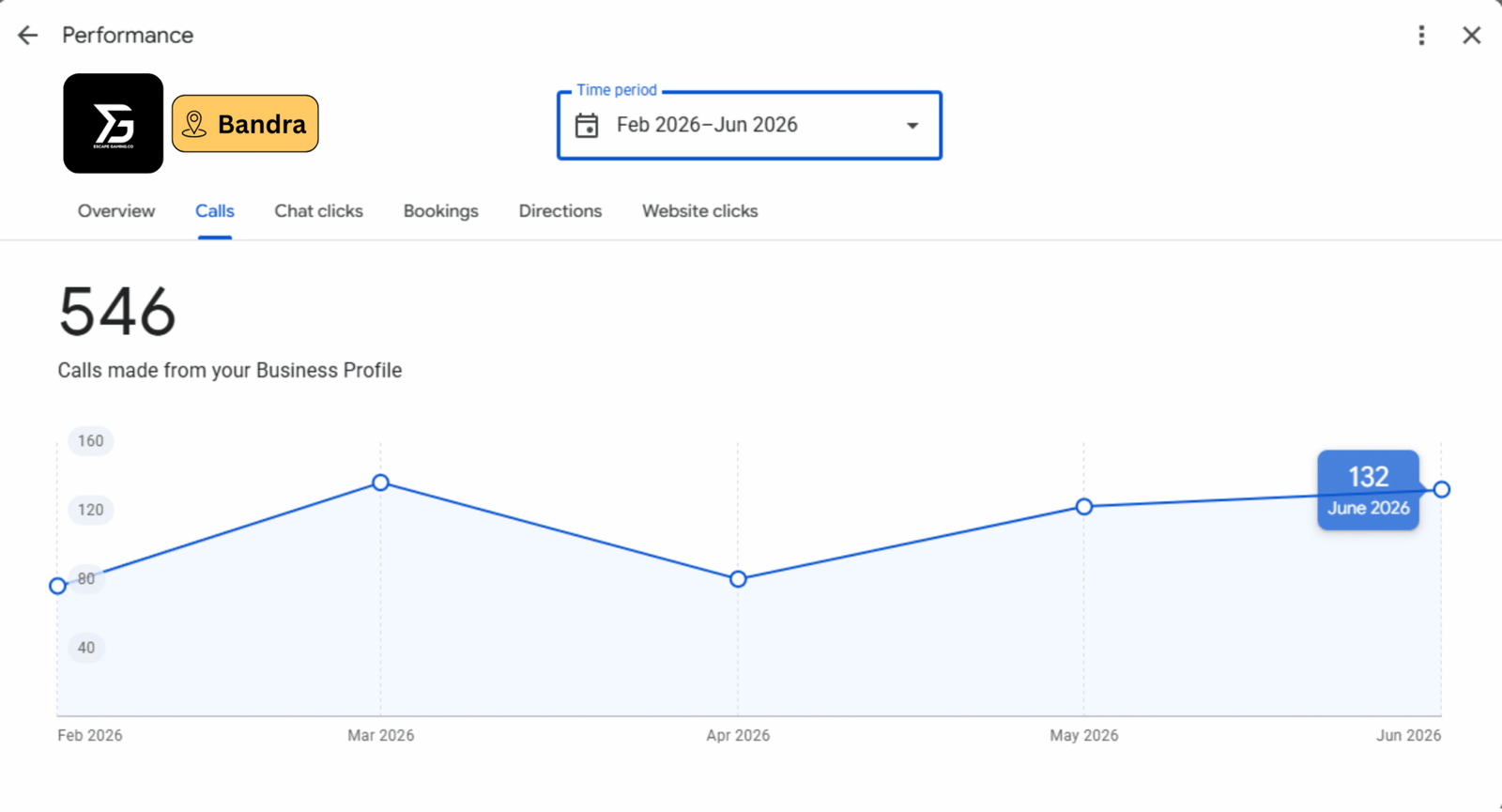
Task: Open the Chat clicks tab
Action: tap(318, 211)
